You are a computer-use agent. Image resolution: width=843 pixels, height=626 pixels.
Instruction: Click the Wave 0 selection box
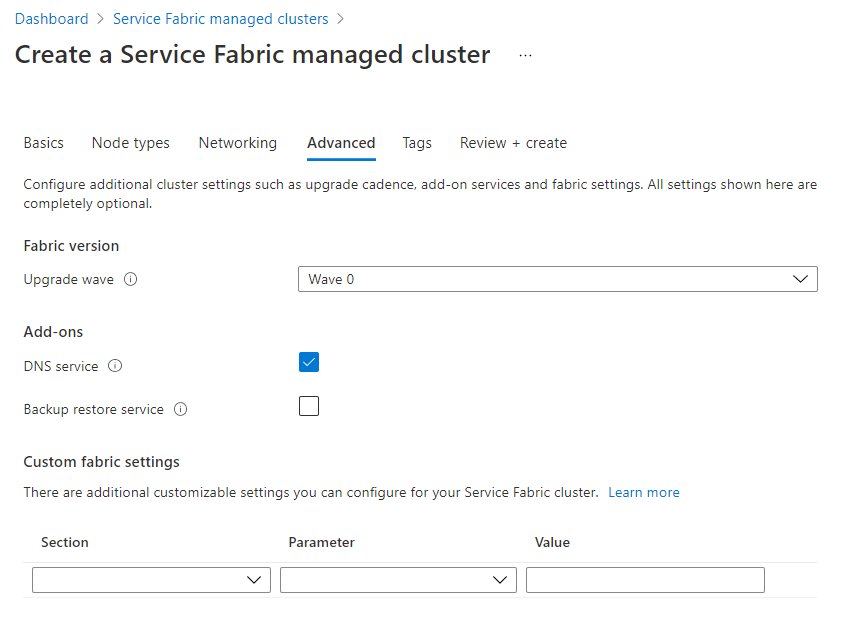(x=557, y=279)
